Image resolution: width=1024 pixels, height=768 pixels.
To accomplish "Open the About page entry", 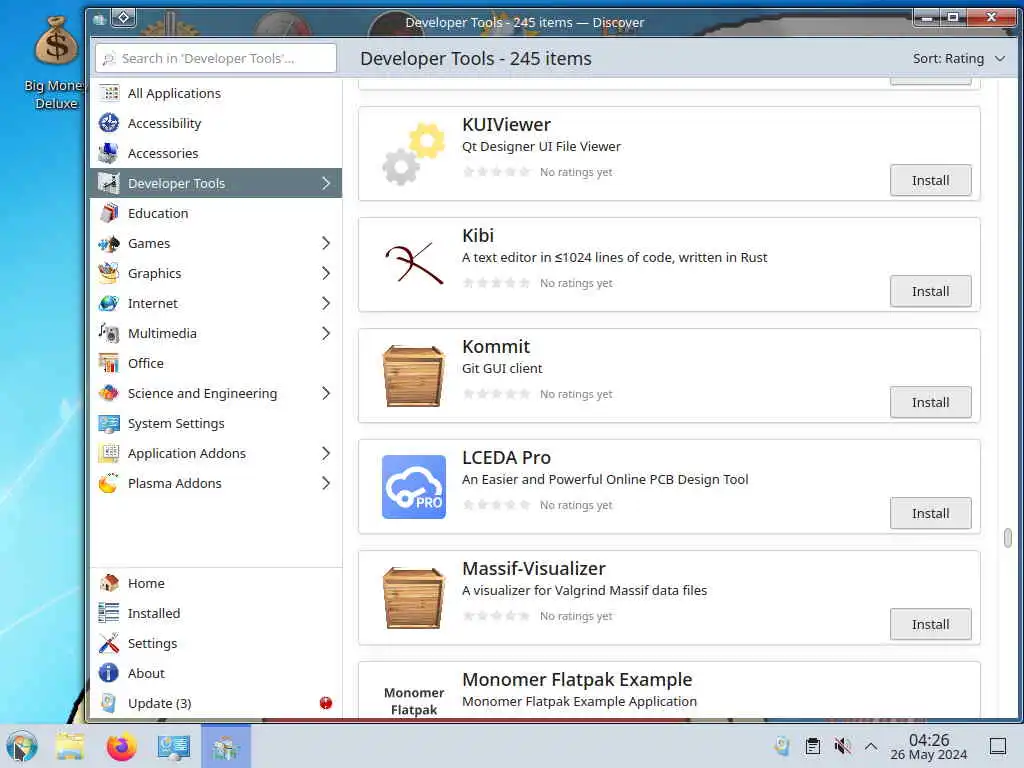I will pyautogui.click(x=216, y=673).
